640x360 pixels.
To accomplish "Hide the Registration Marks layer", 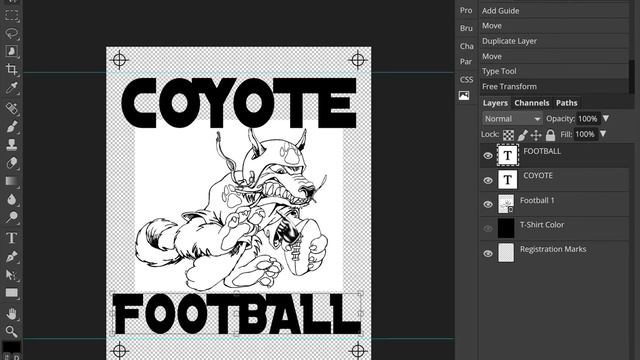I will (488, 253).
